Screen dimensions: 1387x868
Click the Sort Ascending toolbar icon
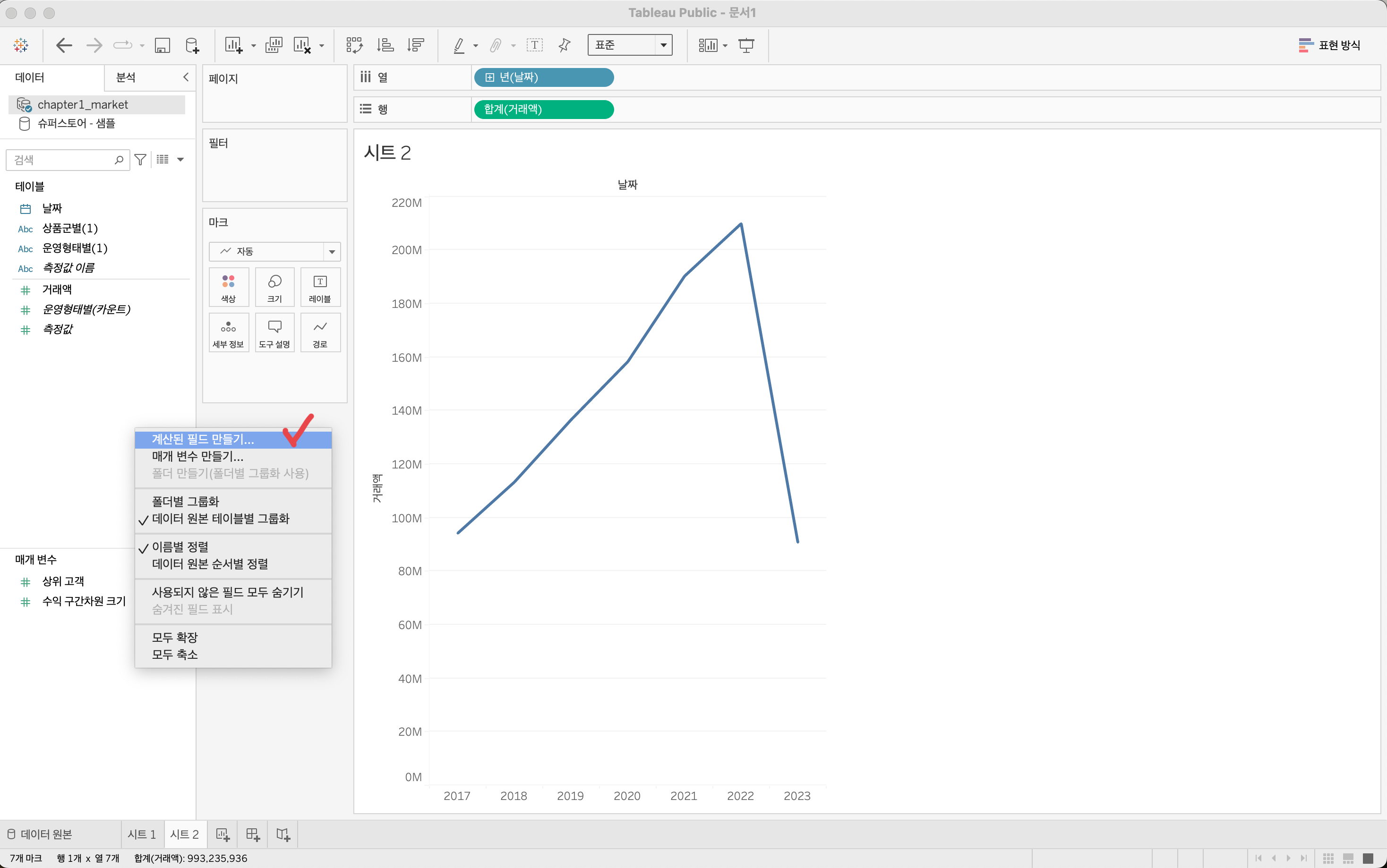click(385, 45)
